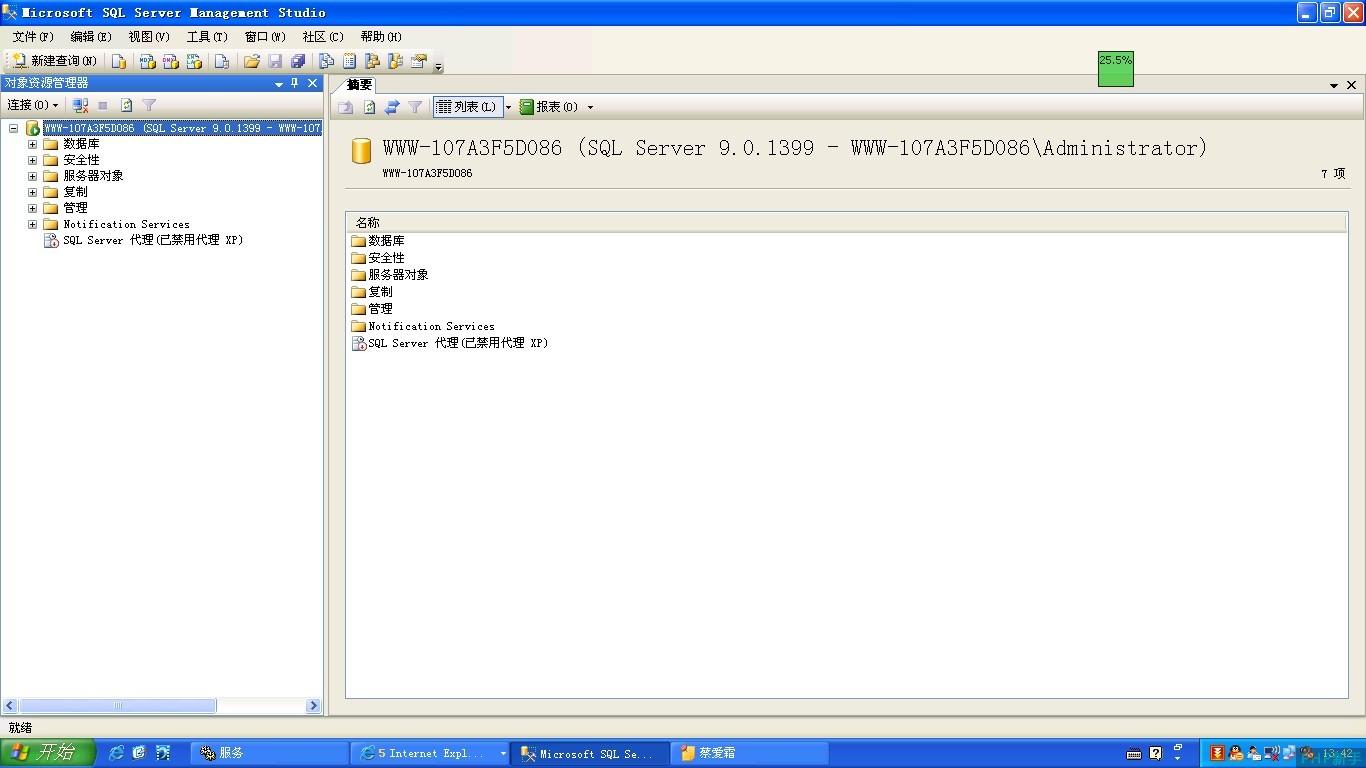This screenshot has height=768, width=1366.
Task: Click the Windows 开始 Start button
Action: 47,753
